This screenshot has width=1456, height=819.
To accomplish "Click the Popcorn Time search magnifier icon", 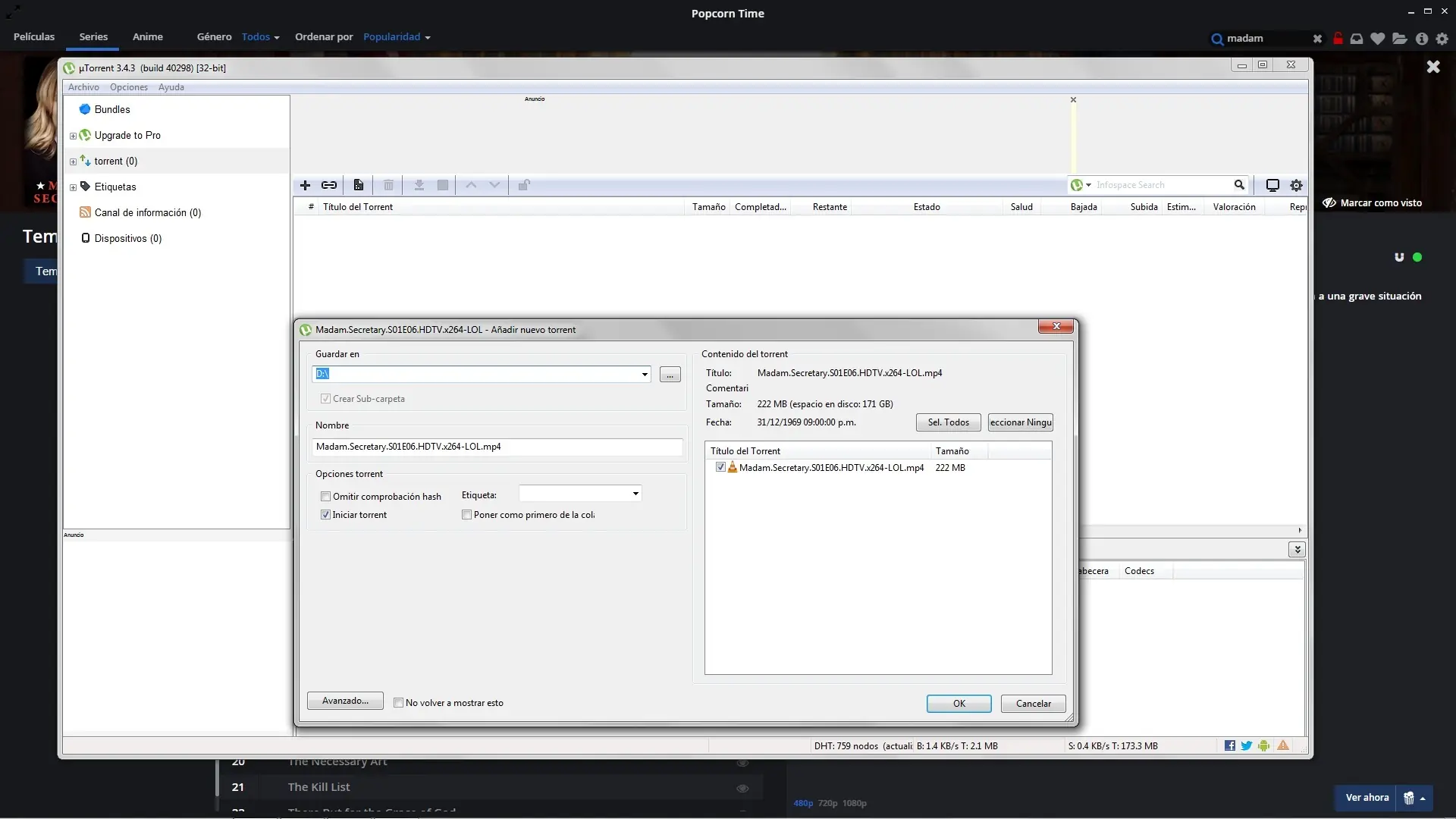I will (x=1217, y=39).
